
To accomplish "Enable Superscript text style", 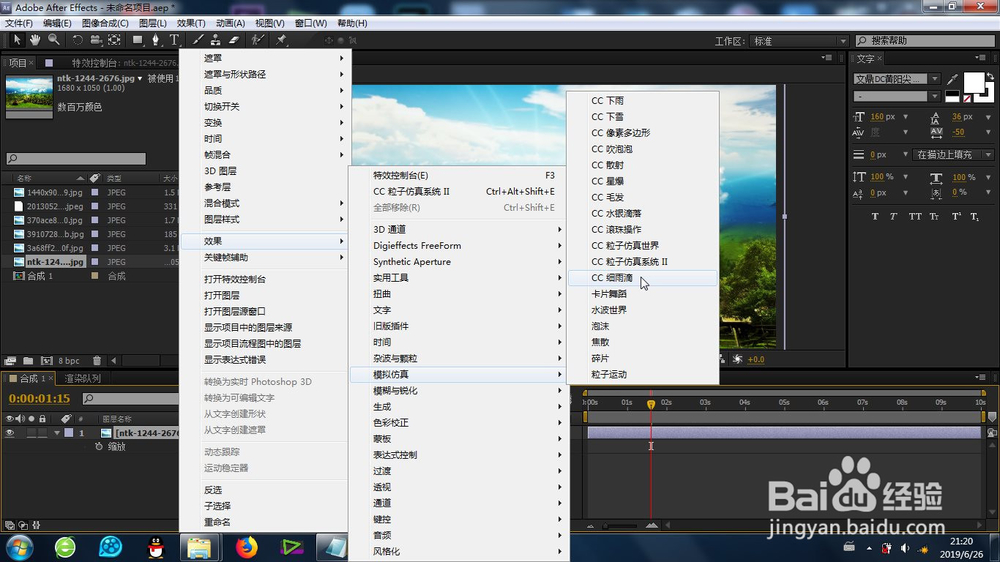I will (x=956, y=216).
